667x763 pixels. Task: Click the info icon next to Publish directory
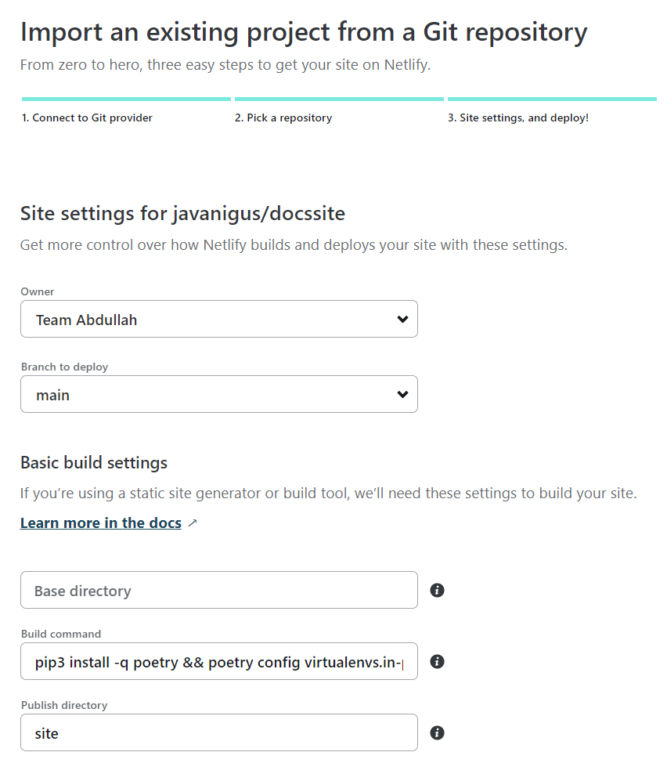click(437, 733)
